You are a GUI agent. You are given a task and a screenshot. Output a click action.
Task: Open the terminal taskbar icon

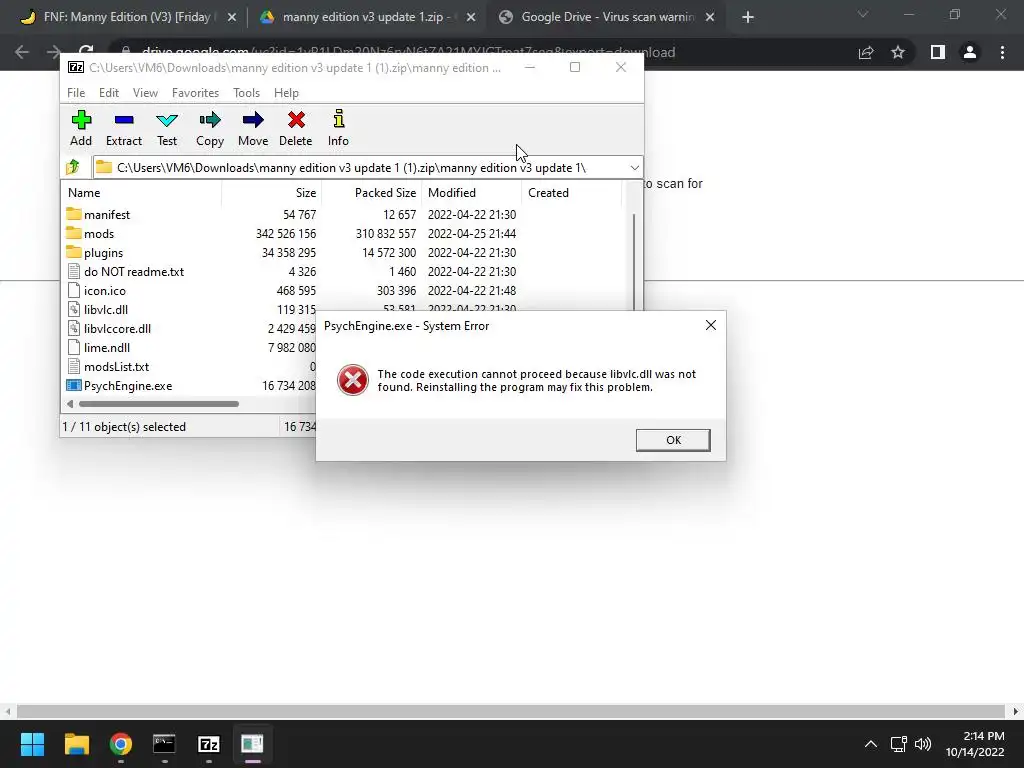coord(165,744)
